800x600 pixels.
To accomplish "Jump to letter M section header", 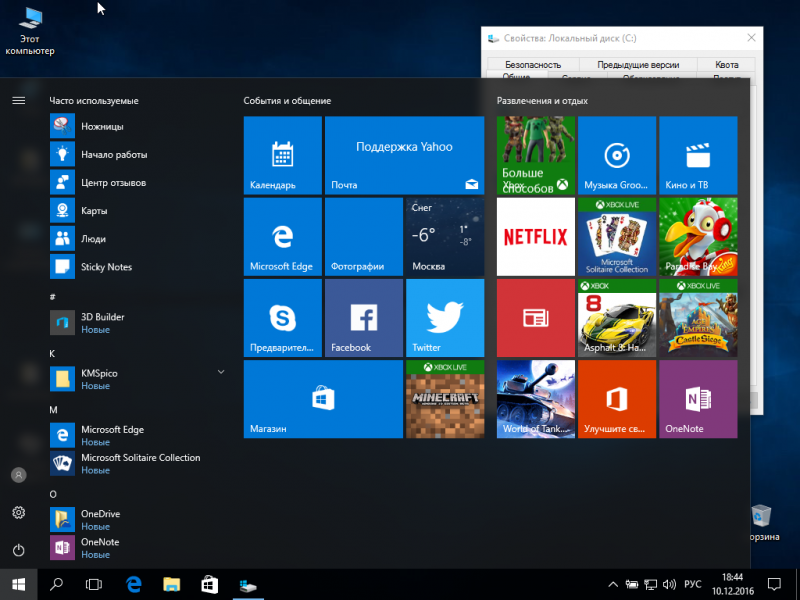I will click(x=53, y=410).
